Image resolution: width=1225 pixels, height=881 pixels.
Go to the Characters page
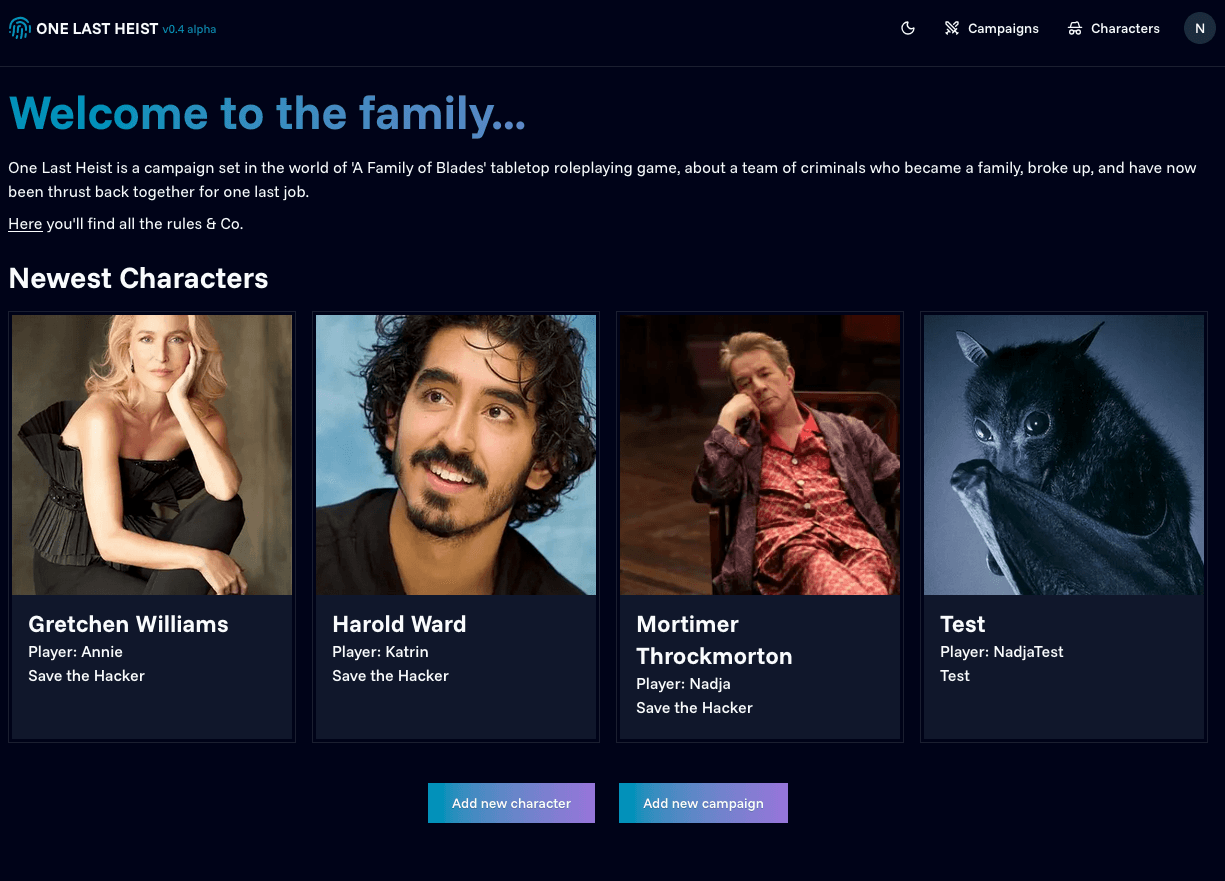[x=1125, y=29]
